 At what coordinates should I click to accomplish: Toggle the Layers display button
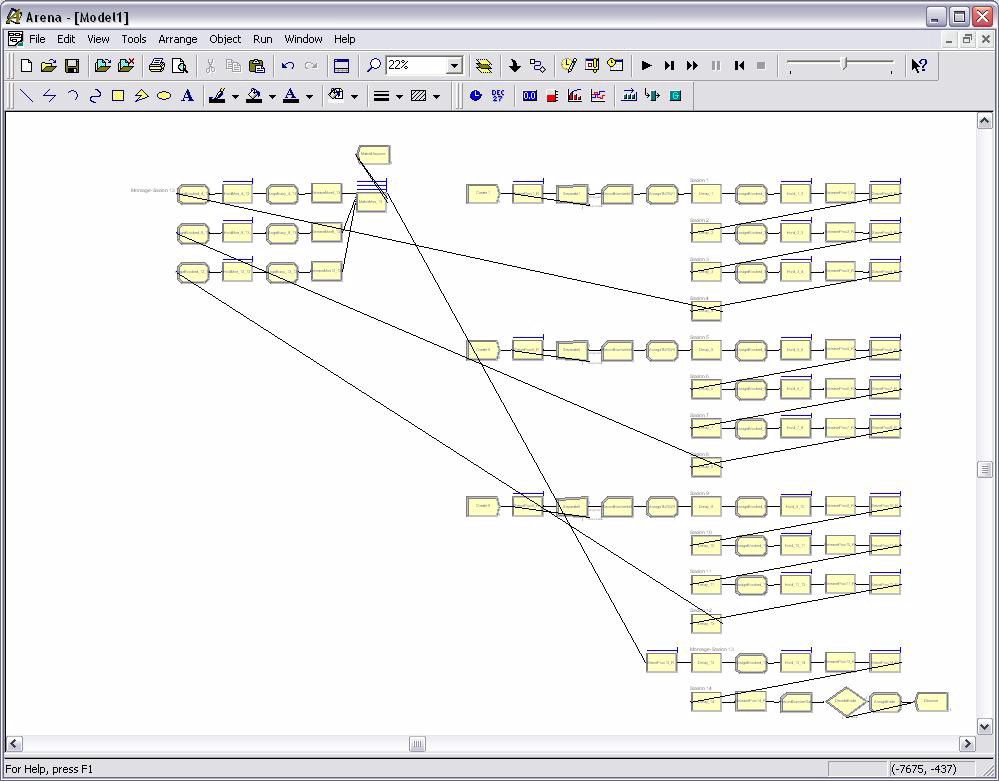(x=484, y=66)
